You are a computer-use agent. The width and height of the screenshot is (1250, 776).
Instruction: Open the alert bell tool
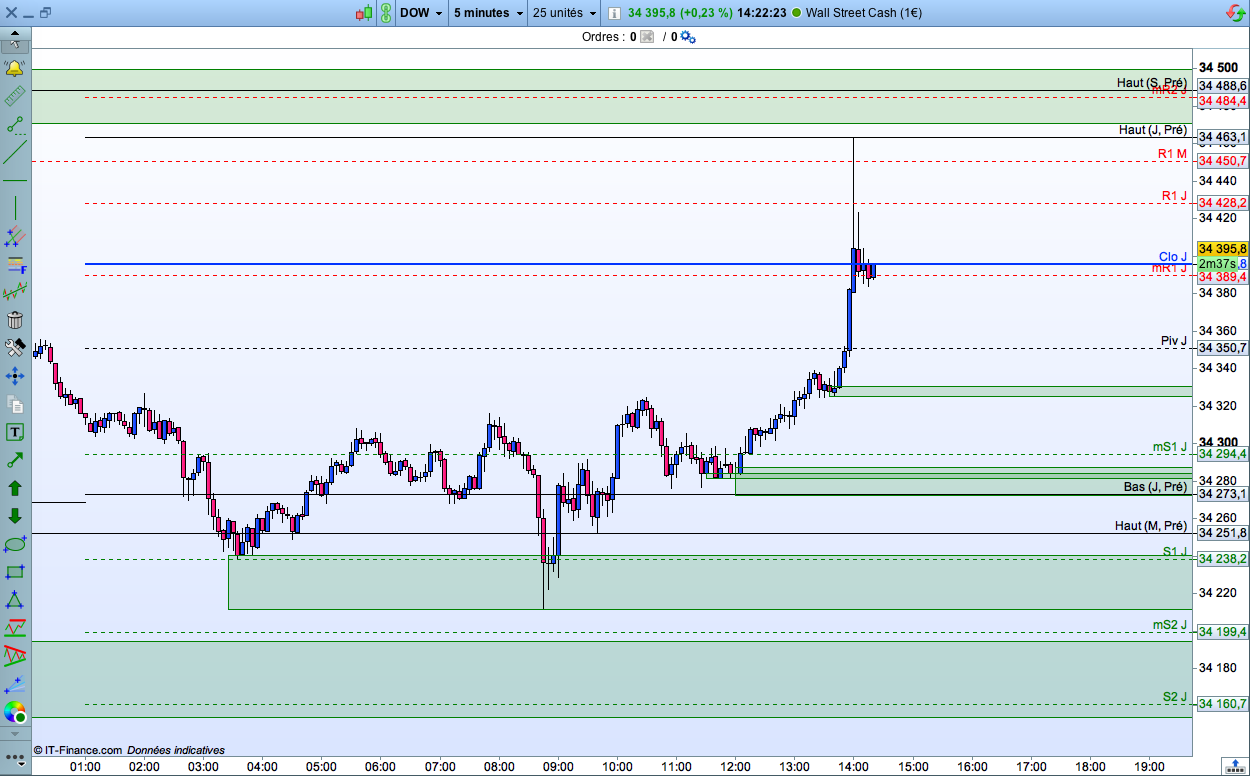[15, 68]
